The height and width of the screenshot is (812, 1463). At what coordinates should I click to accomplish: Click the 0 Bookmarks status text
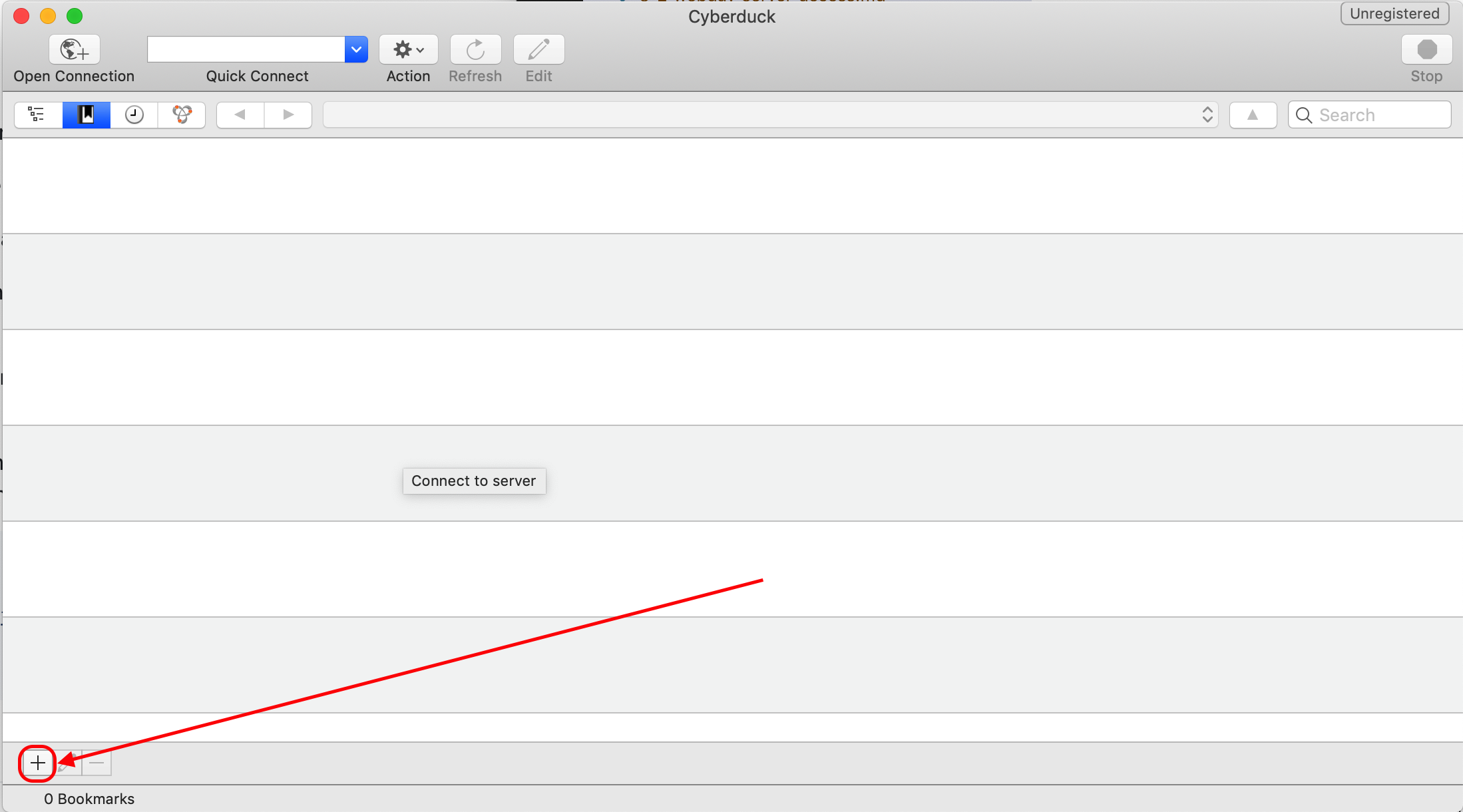(x=89, y=799)
